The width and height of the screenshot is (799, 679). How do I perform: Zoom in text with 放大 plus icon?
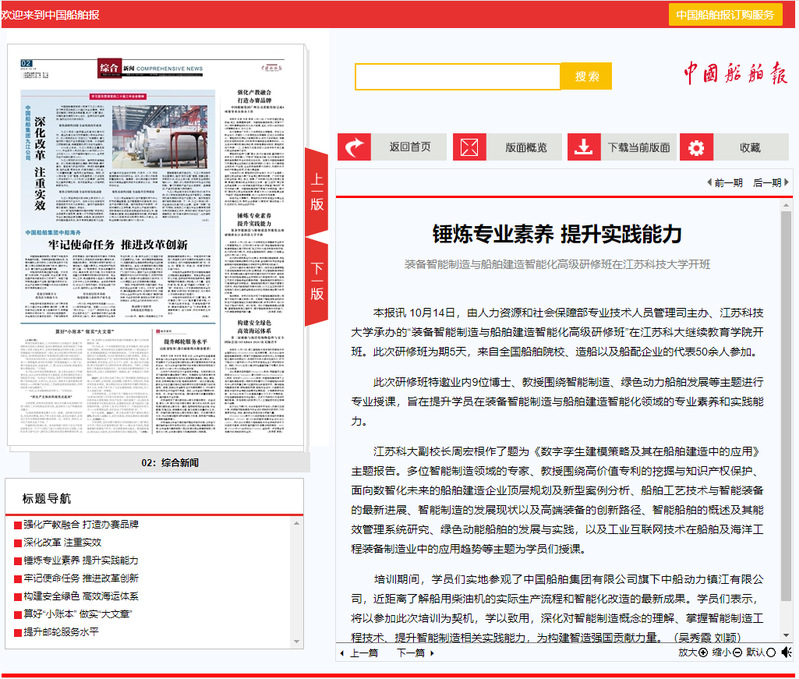click(703, 653)
